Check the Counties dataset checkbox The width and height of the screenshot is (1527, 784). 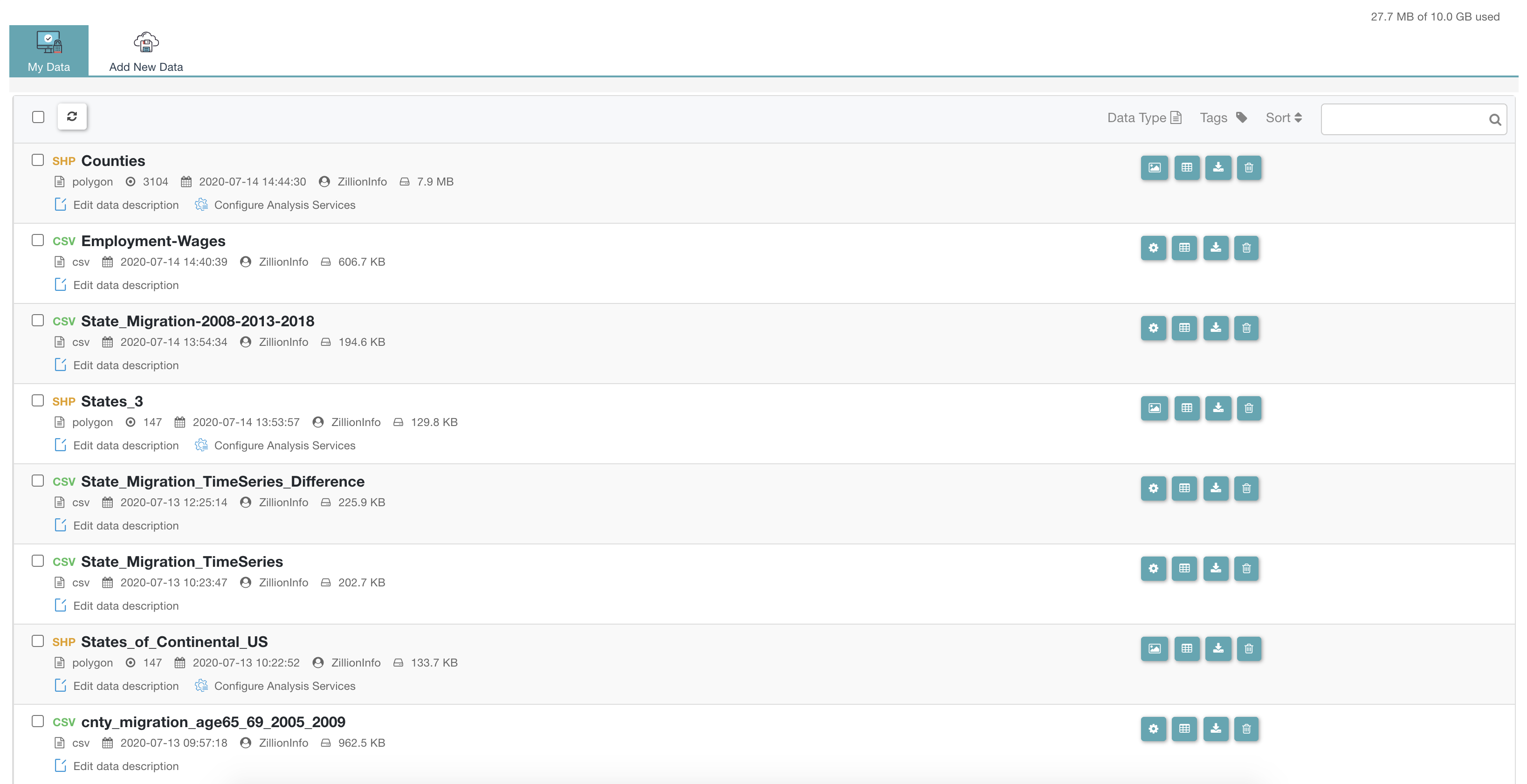click(38, 160)
